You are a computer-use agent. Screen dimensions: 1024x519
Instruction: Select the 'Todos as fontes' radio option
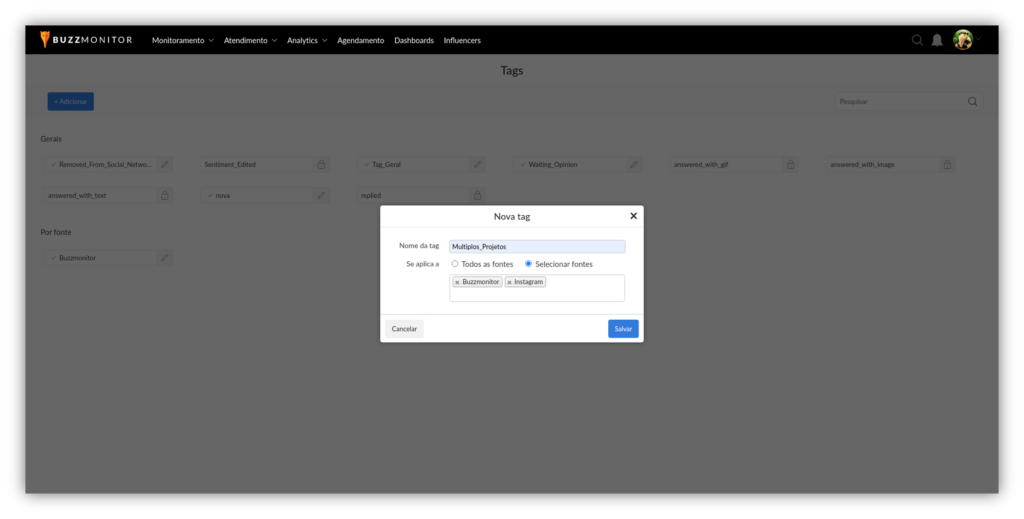click(455, 264)
